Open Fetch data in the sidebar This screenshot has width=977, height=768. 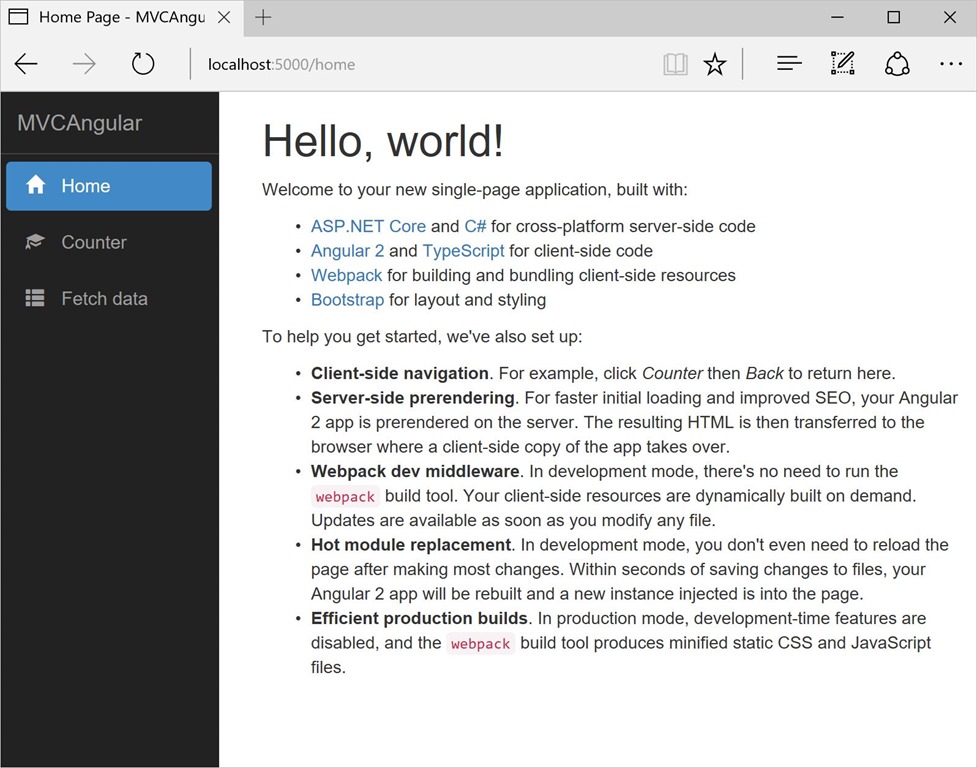coord(104,298)
